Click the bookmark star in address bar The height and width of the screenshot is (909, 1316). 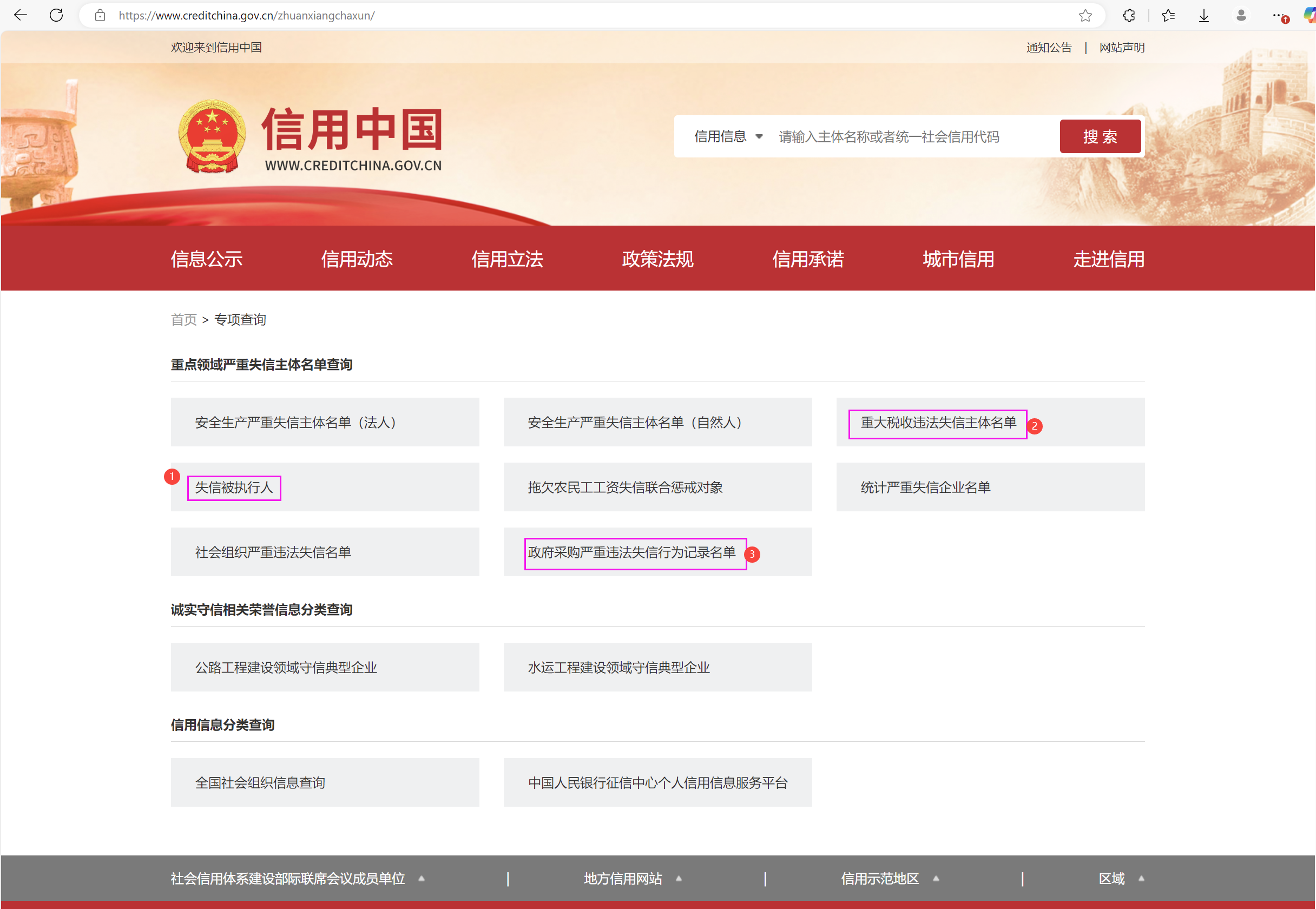(x=1085, y=15)
